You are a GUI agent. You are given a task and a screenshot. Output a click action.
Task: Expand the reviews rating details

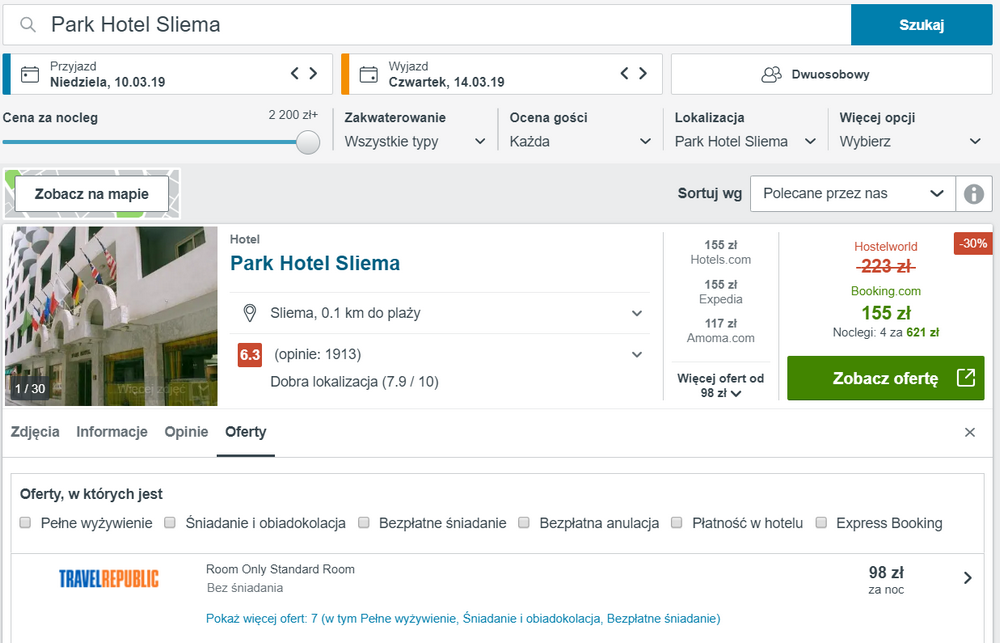636,355
